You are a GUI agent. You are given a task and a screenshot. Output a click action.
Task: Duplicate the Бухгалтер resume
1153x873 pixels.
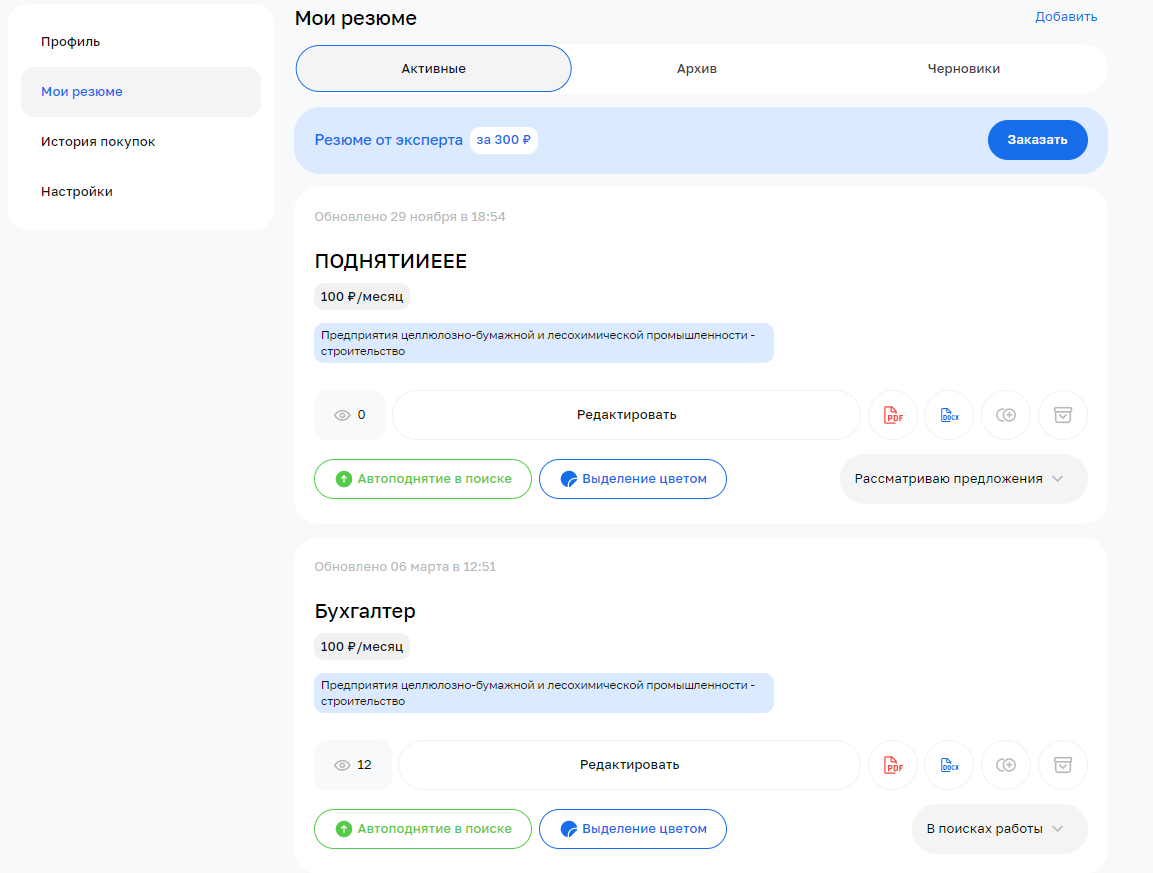[x=1006, y=765]
